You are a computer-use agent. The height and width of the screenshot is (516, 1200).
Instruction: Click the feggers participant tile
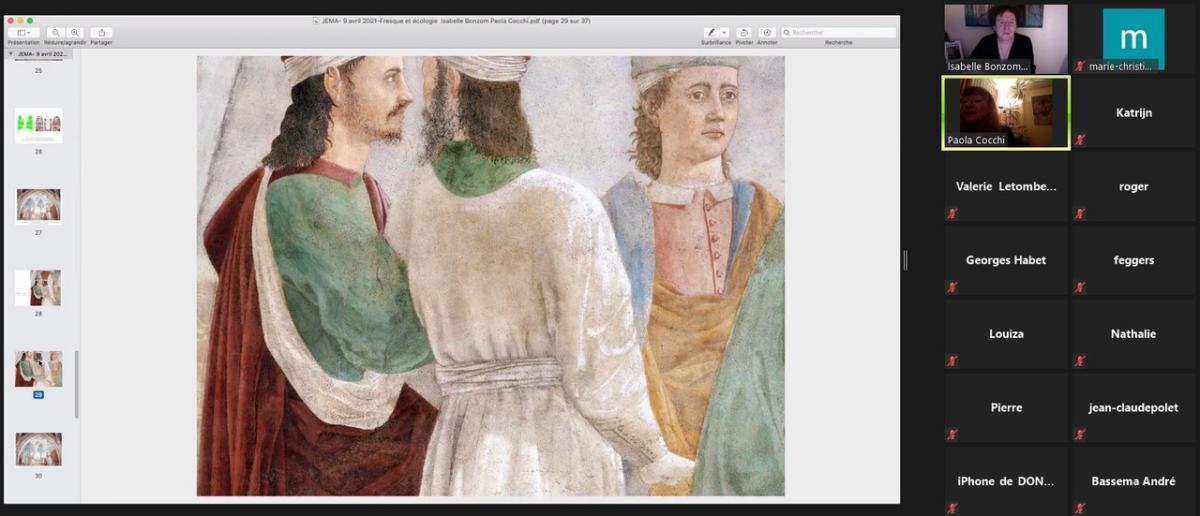coord(1134,260)
